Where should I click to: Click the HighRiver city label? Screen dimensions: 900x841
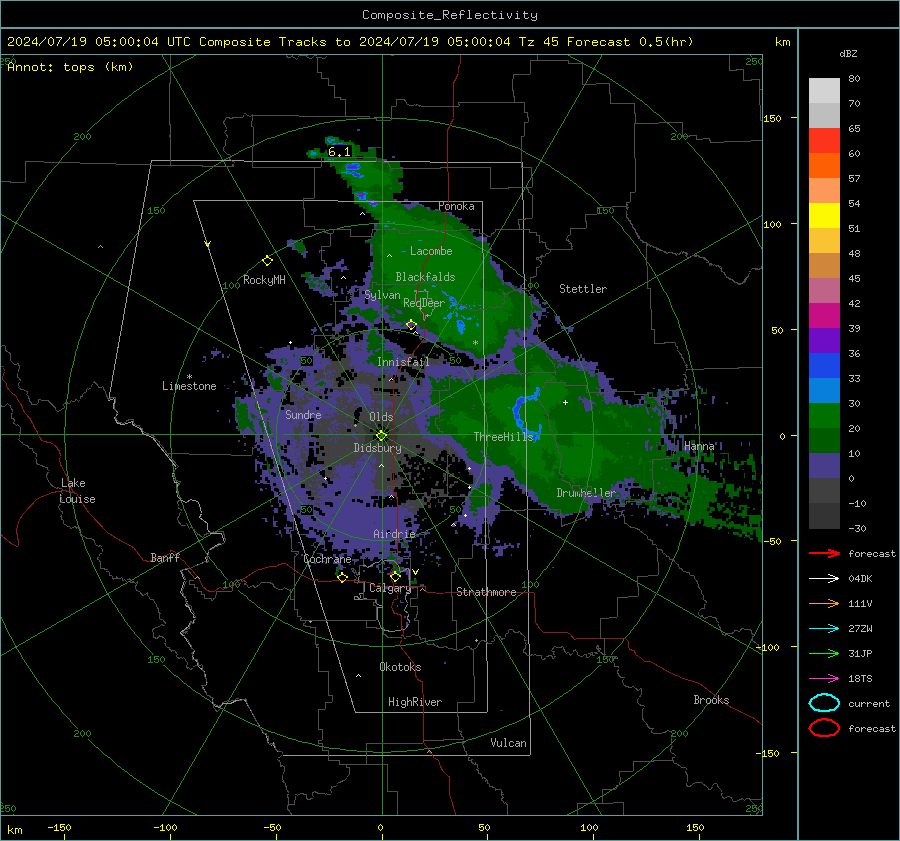tap(415, 702)
